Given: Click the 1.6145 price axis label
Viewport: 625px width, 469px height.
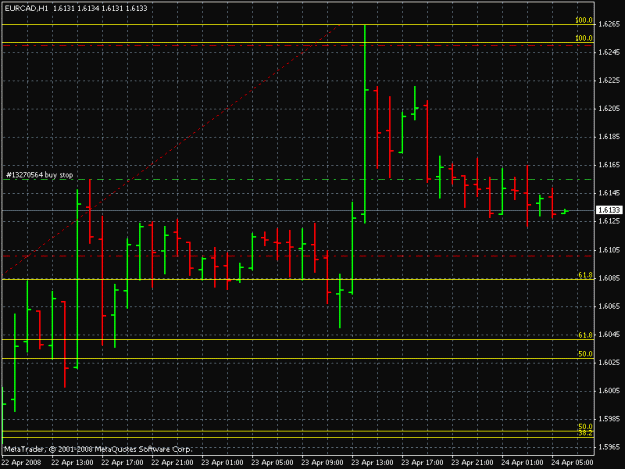Looking at the screenshot, I should 609,193.
